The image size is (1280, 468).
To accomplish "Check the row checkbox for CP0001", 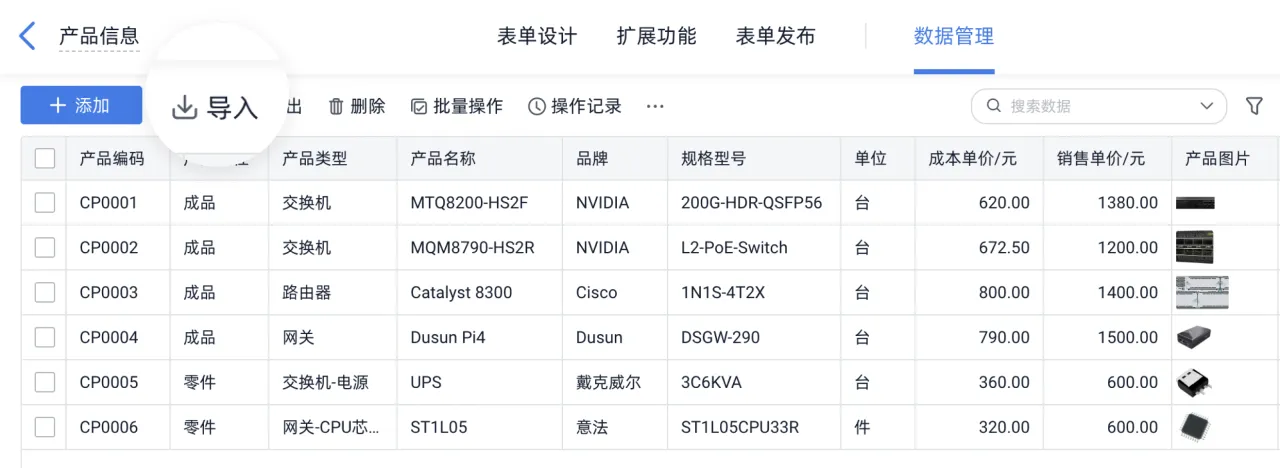I will [x=45, y=203].
